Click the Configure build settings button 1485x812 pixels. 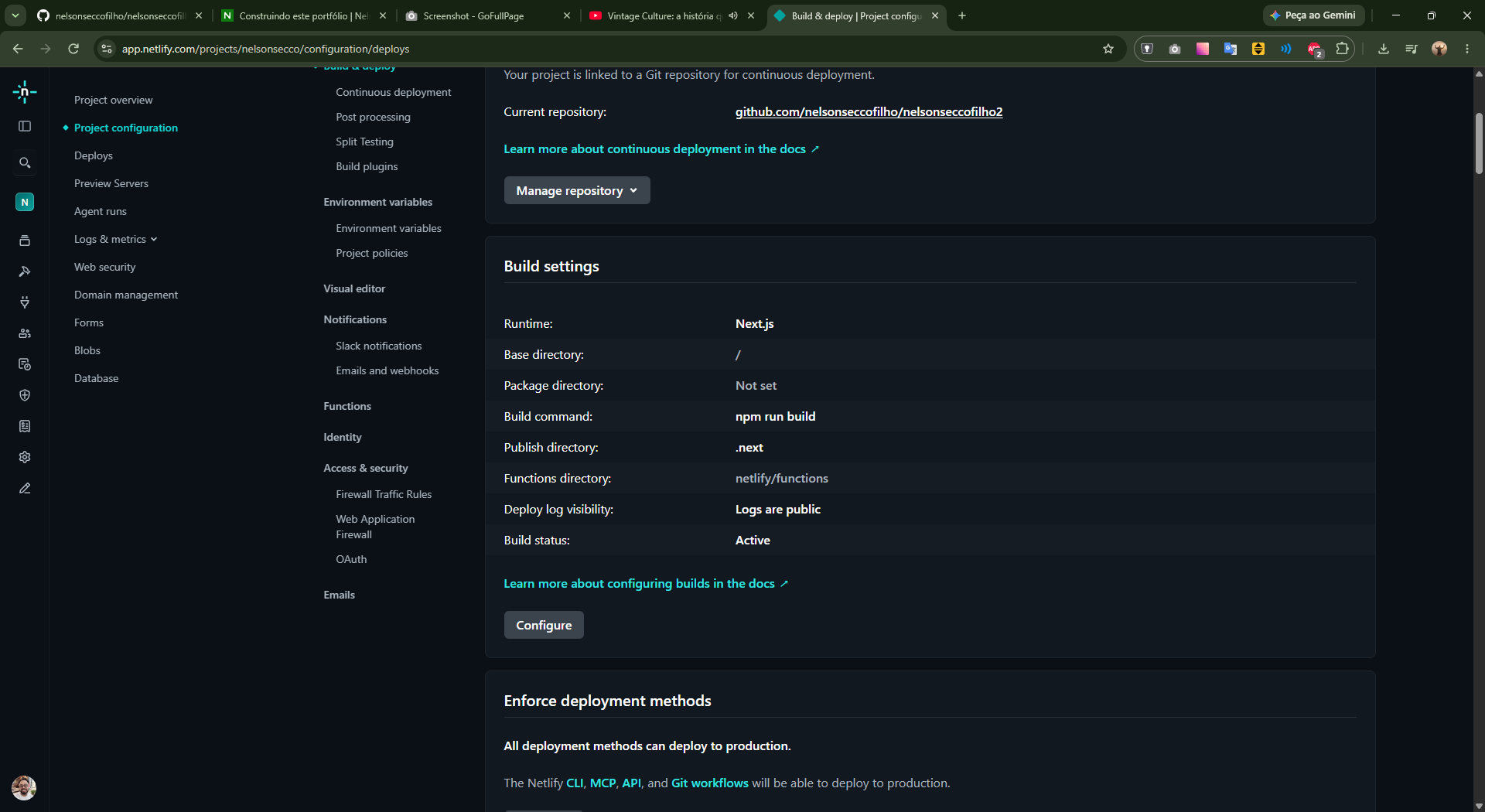tap(544, 625)
